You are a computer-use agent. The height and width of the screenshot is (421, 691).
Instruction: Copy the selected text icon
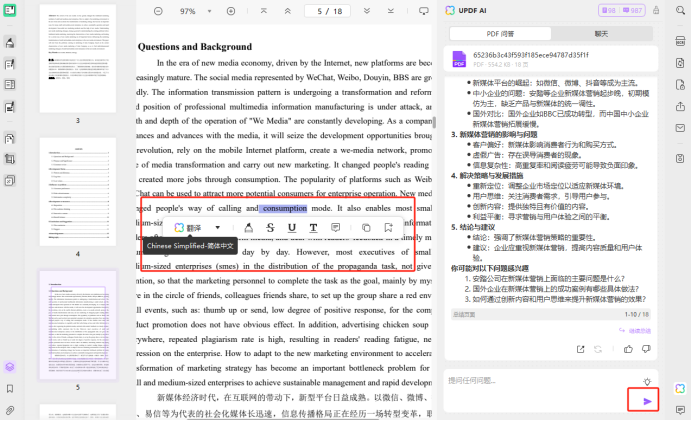click(x=366, y=227)
